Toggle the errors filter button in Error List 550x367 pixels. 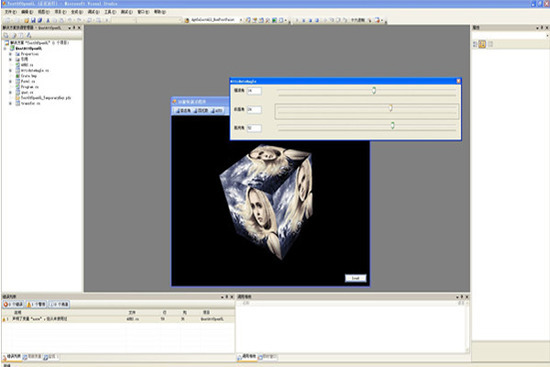pyautogui.click(x=13, y=304)
